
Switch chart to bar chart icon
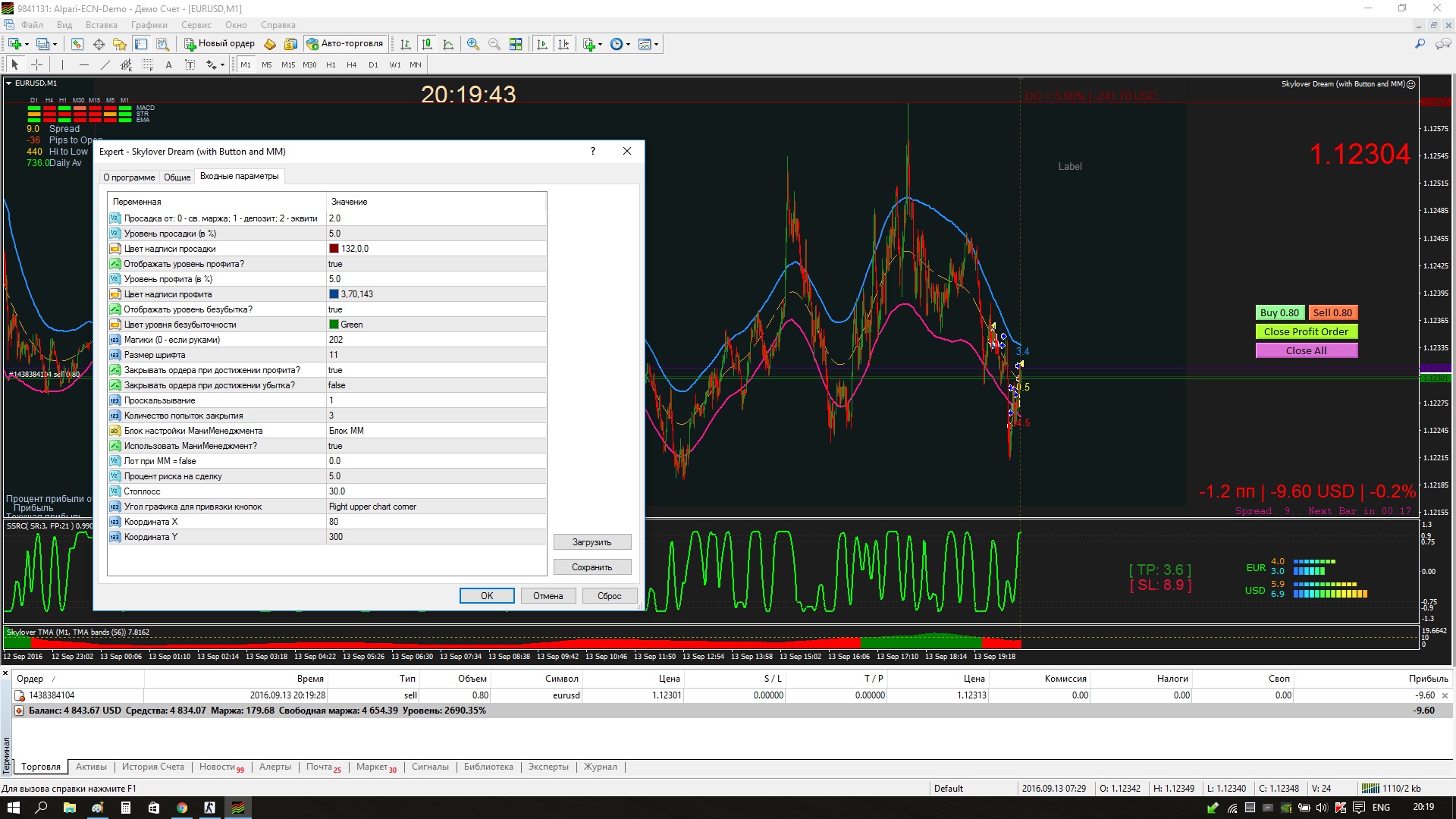click(406, 44)
